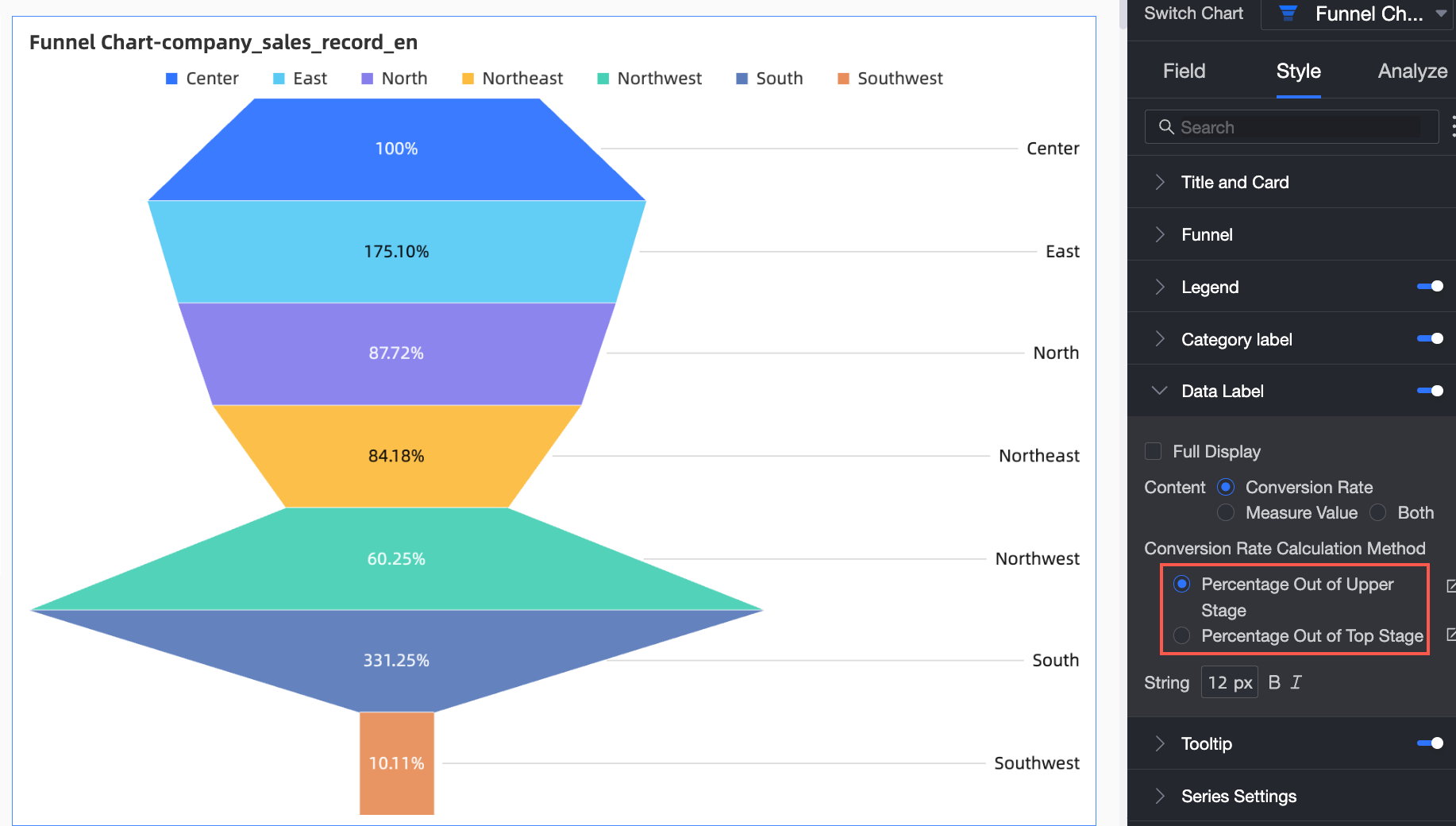Screen dimensions: 1456x826
Task: Open the Funnel Chart type dropdown
Action: click(1359, 14)
